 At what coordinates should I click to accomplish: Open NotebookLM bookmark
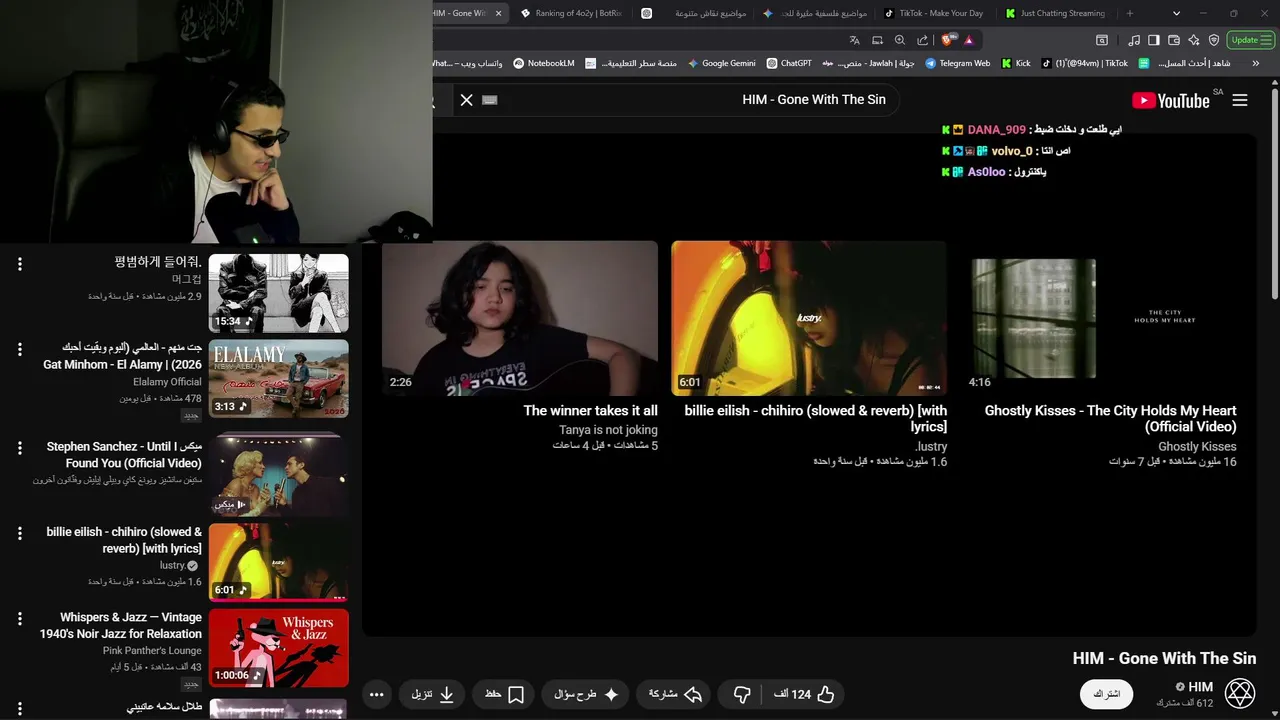point(544,63)
